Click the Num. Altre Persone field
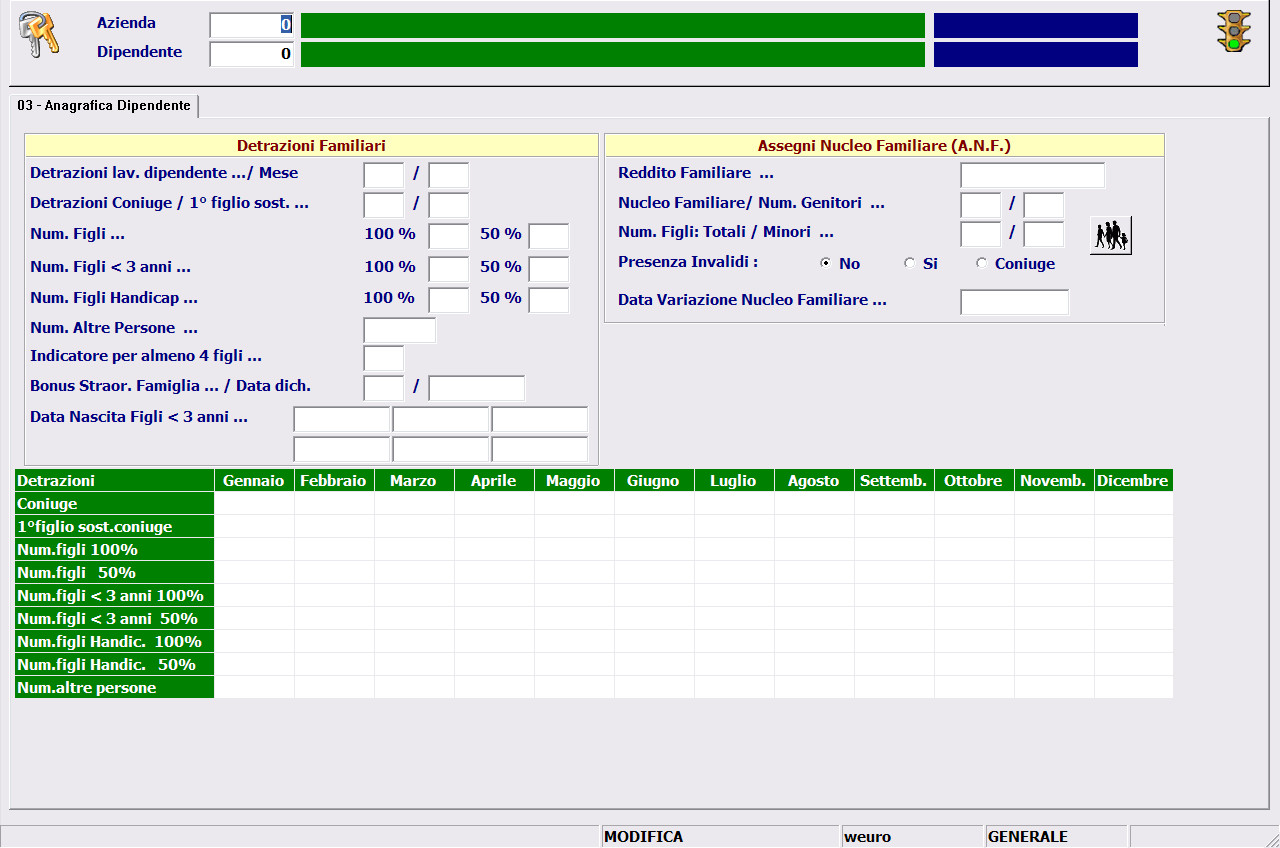Screen dimensions: 1280x848 (x=399, y=330)
